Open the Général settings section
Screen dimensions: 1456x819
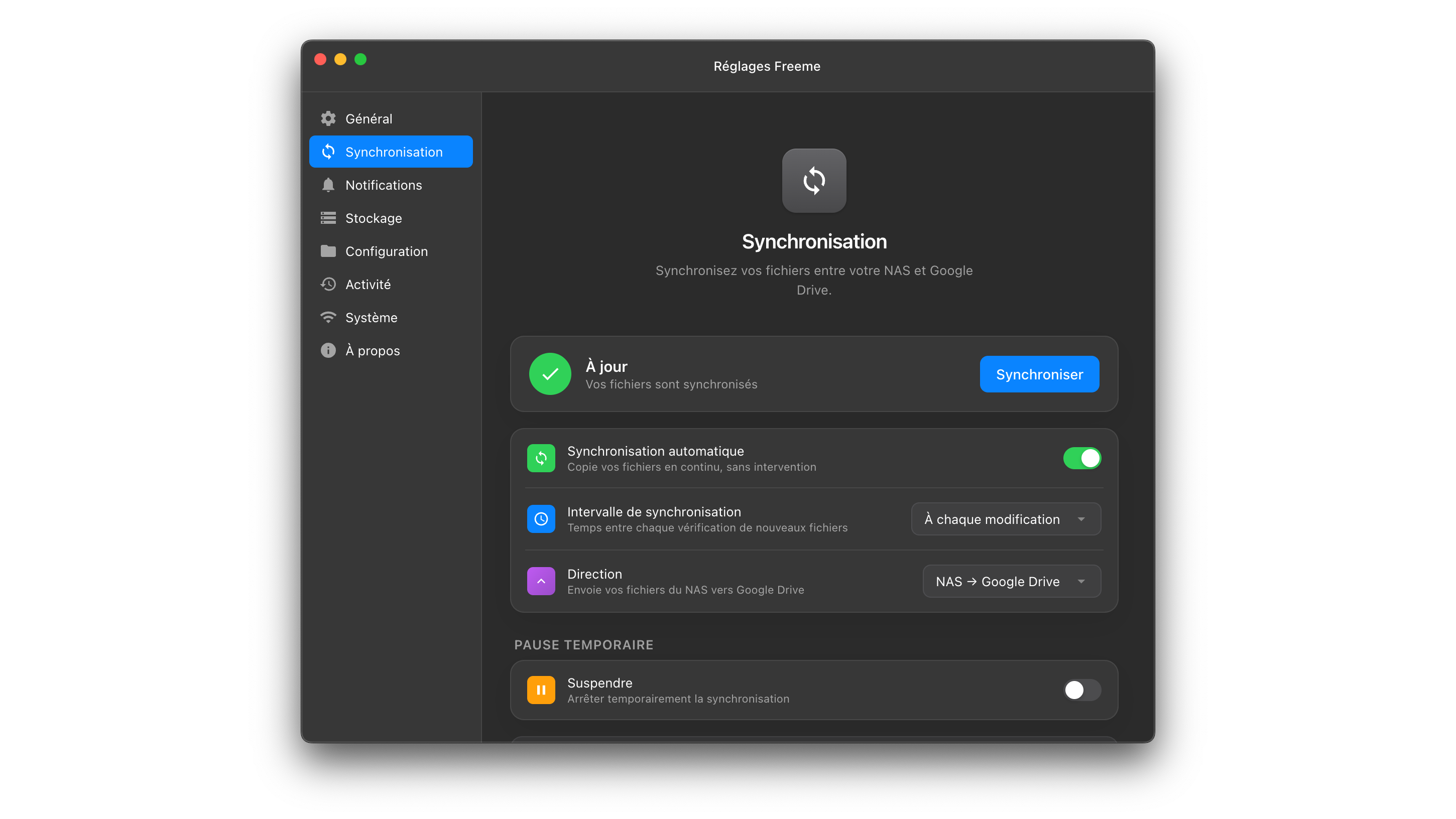tap(391, 118)
